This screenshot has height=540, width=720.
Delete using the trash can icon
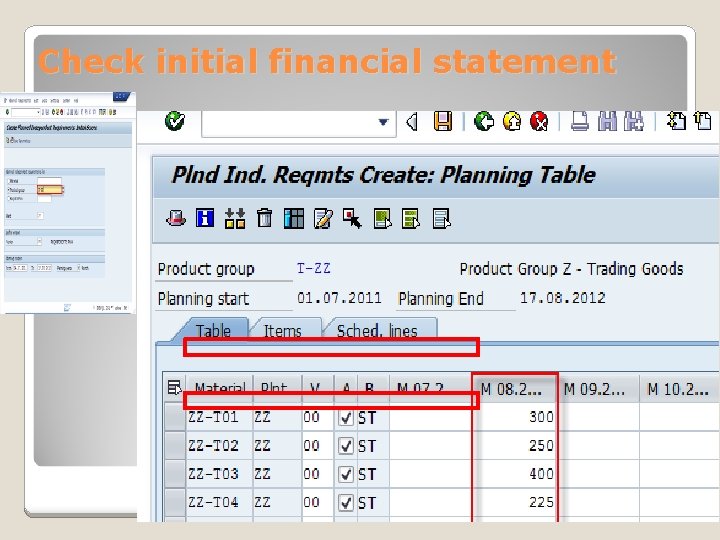coord(264,218)
